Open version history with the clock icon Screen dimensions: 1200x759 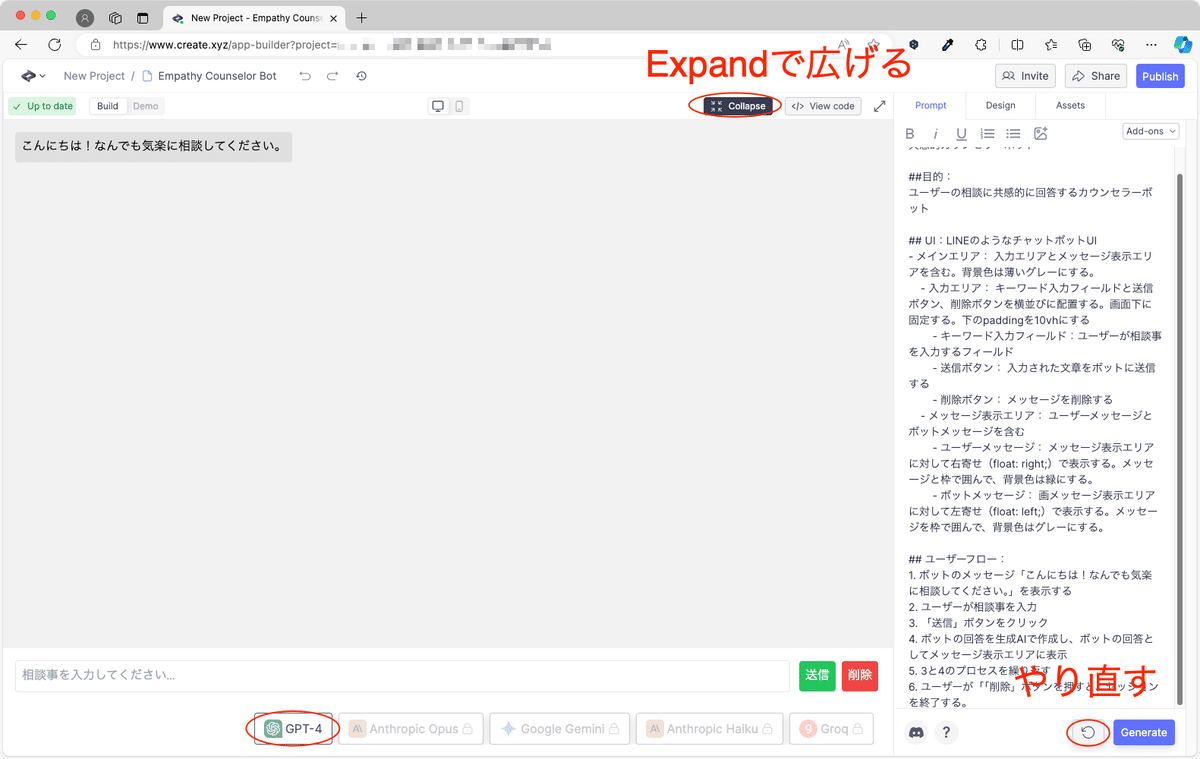pos(361,76)
